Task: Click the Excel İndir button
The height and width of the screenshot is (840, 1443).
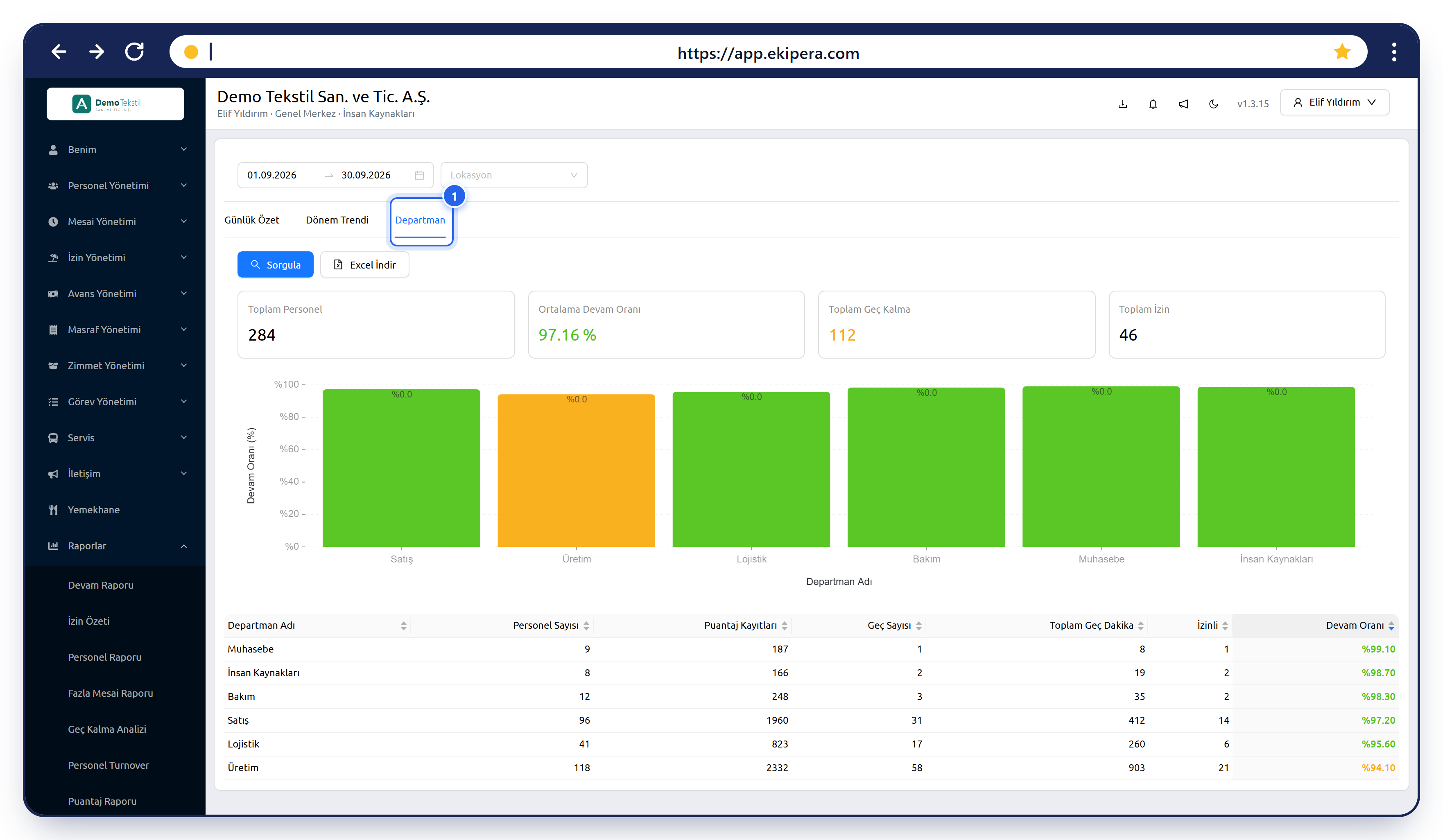Action: [x=365, y=264]
